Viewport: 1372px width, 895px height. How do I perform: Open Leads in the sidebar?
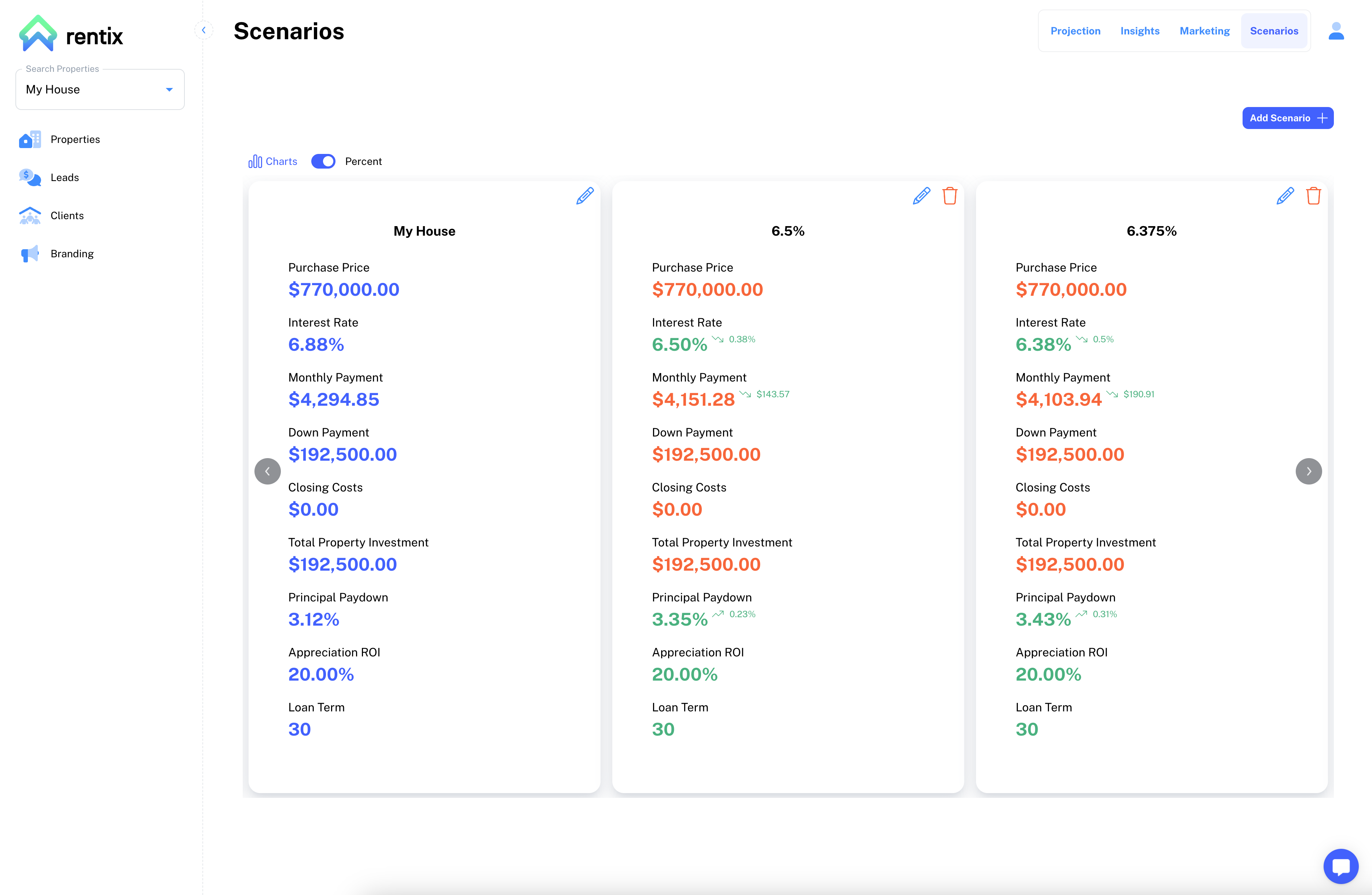[x=65, y=177]
